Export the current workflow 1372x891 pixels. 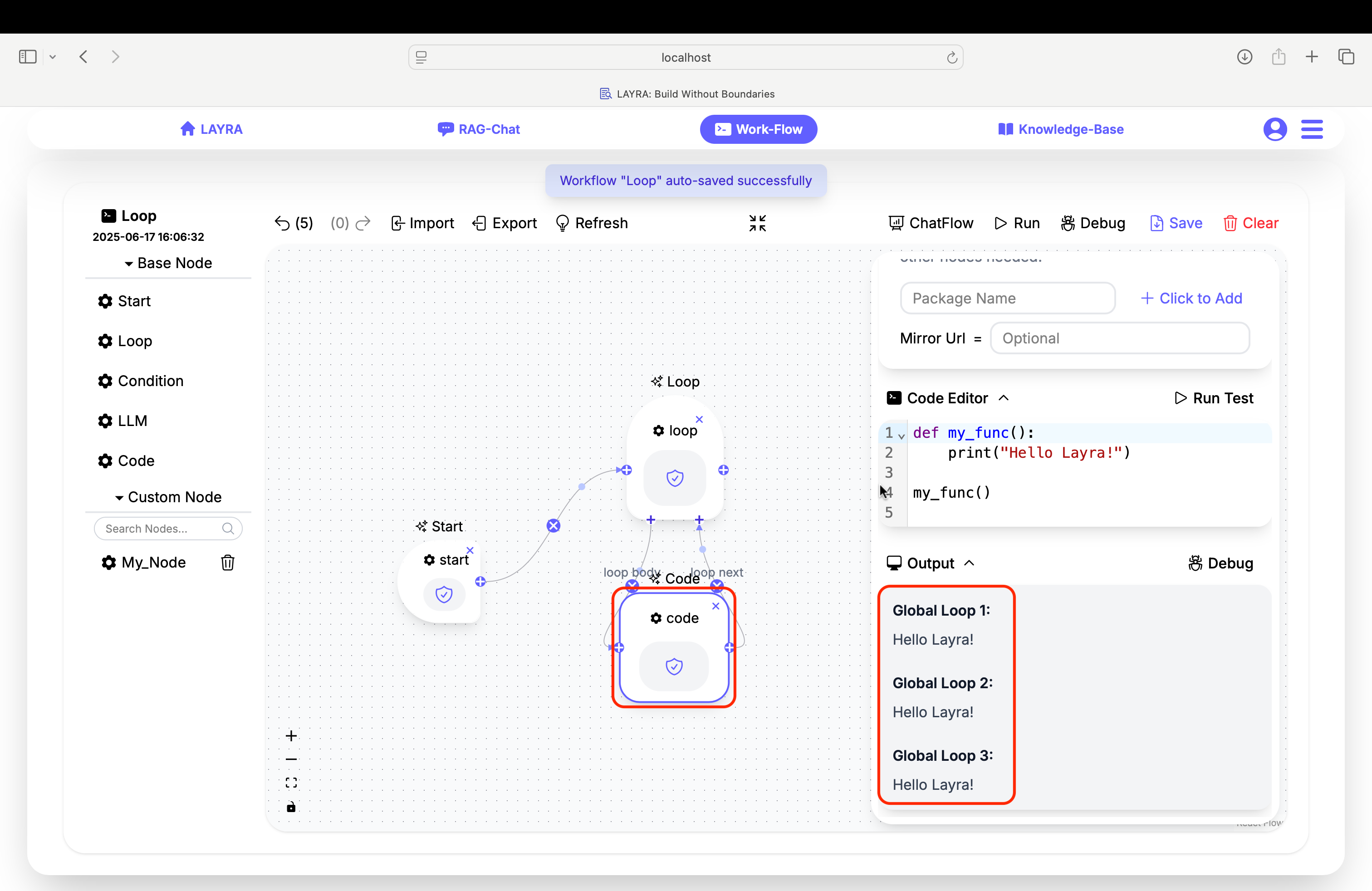click(505, 223)
